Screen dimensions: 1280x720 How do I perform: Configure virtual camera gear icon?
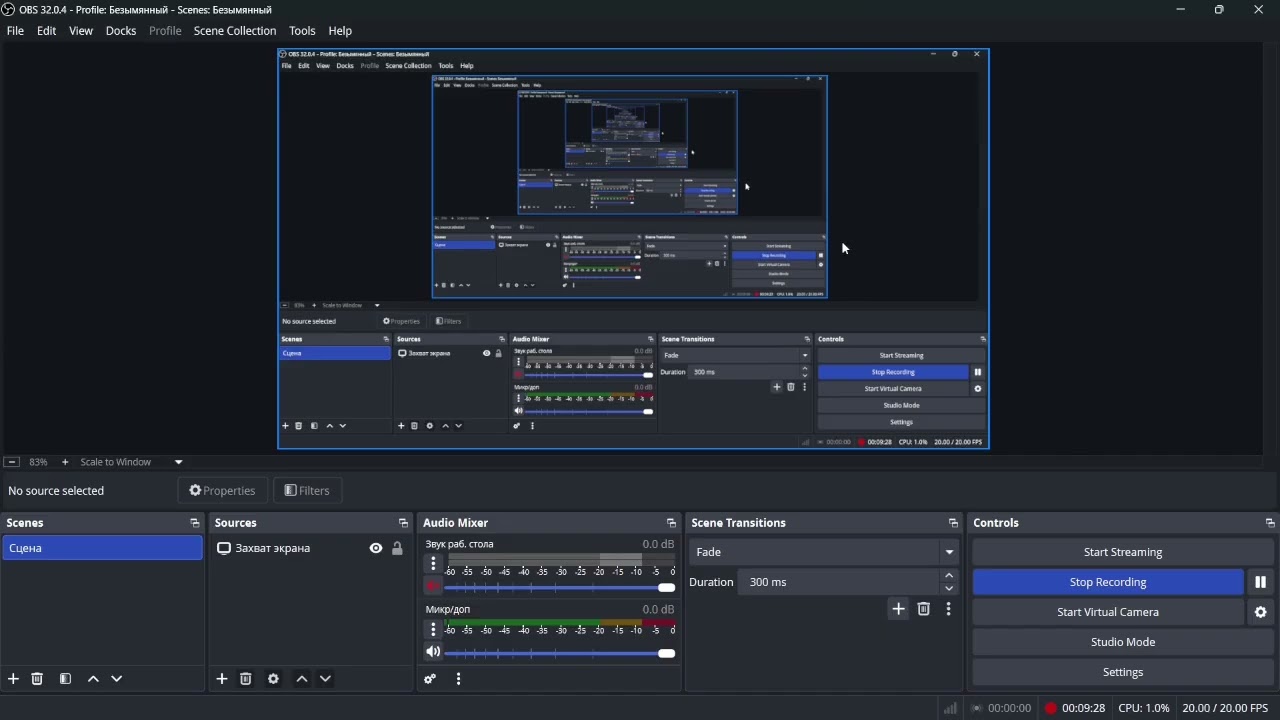[x=1261, y=613]
